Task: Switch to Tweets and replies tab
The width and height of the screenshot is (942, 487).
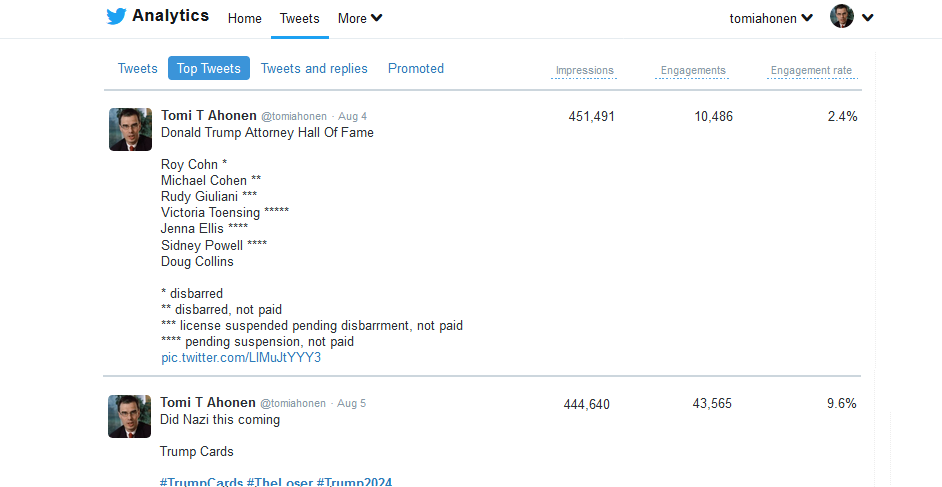Action: (314, 68)
